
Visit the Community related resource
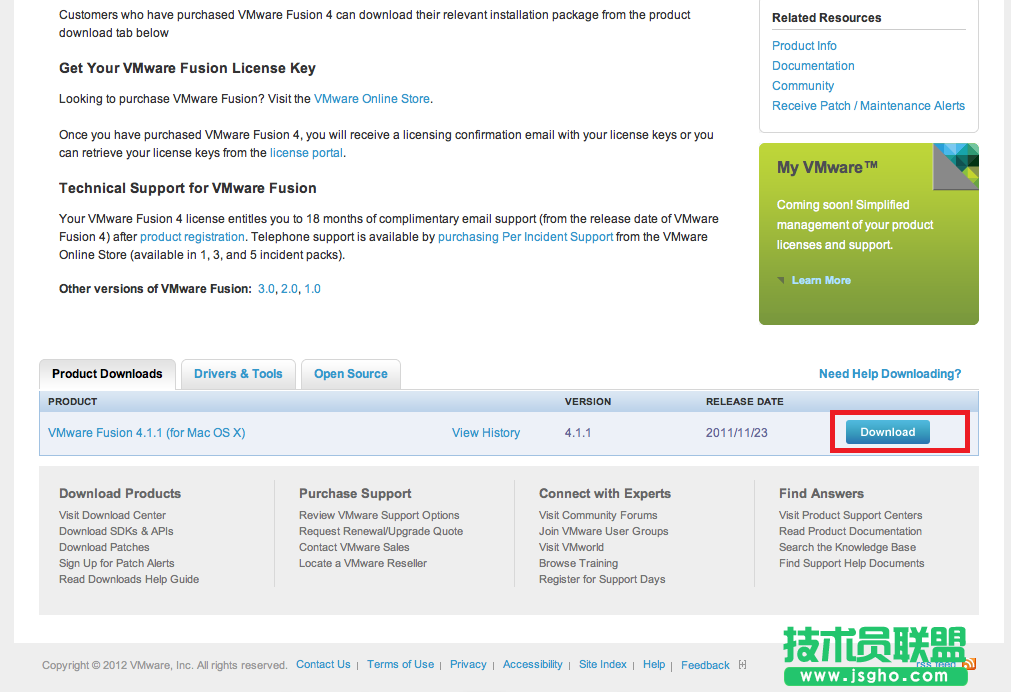(802, 85)
